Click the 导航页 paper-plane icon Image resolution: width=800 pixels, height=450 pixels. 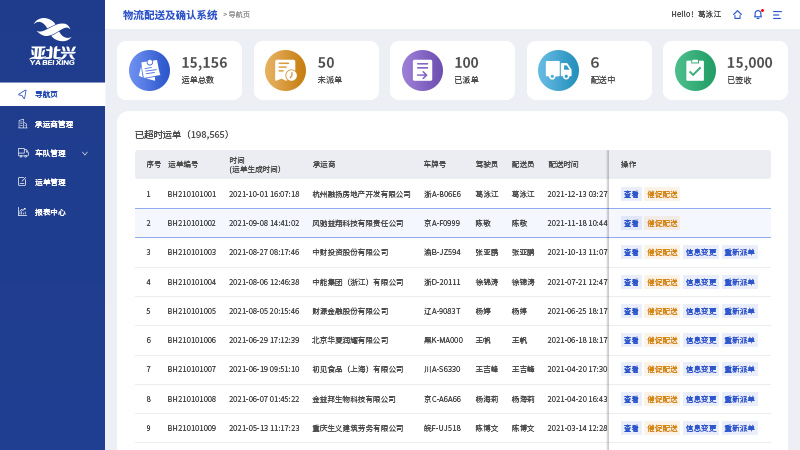(x=22, y=94)
